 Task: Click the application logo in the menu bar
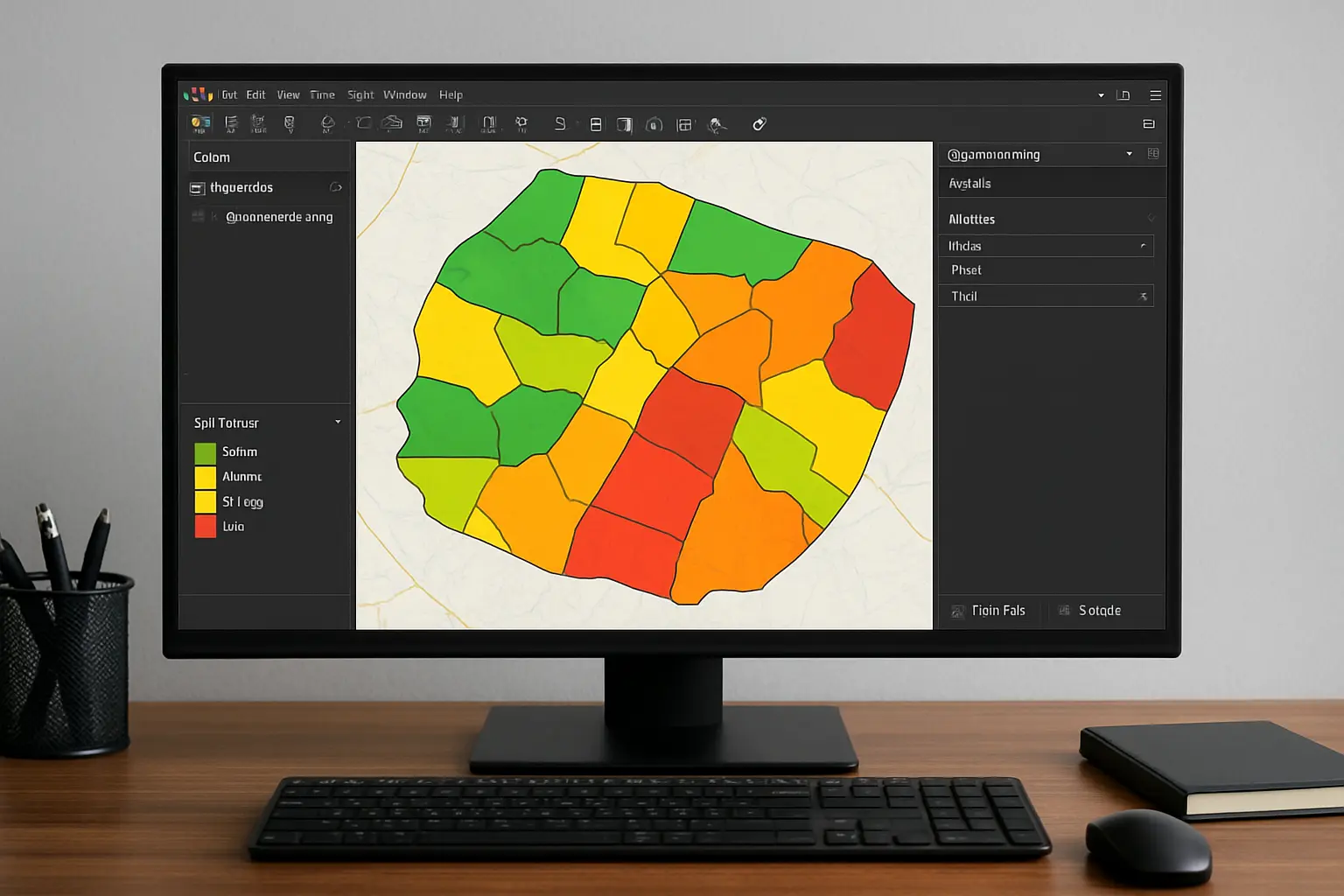click(199, 94)
